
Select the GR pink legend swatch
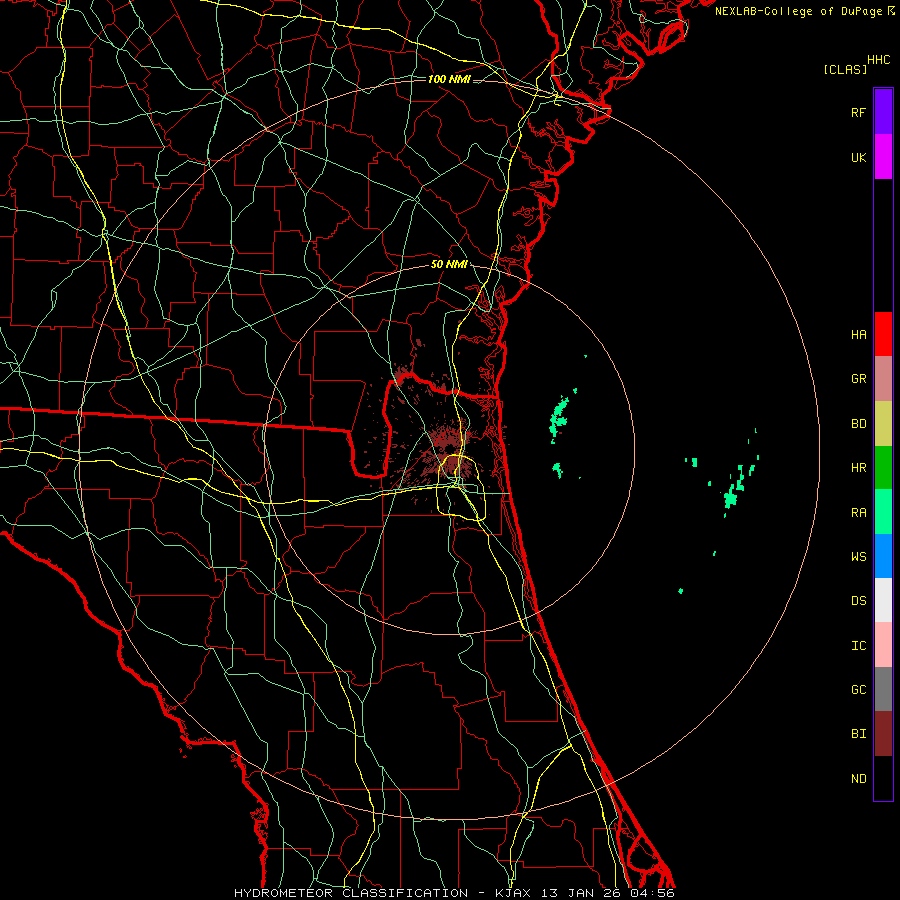click(883, 378)
